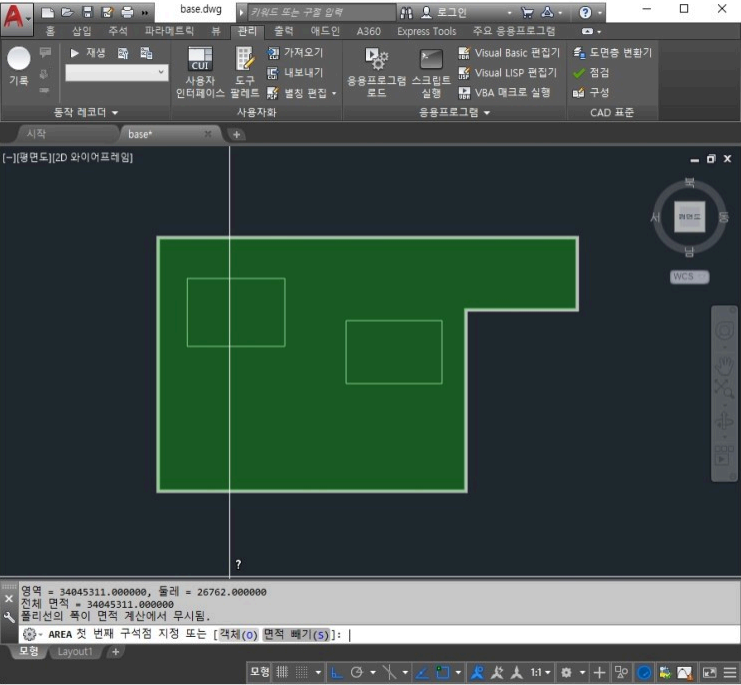Viewport: 741px width, 685px height.
Task: Switch to the Express Tools ribbon tab
Action: click(426, 31)
